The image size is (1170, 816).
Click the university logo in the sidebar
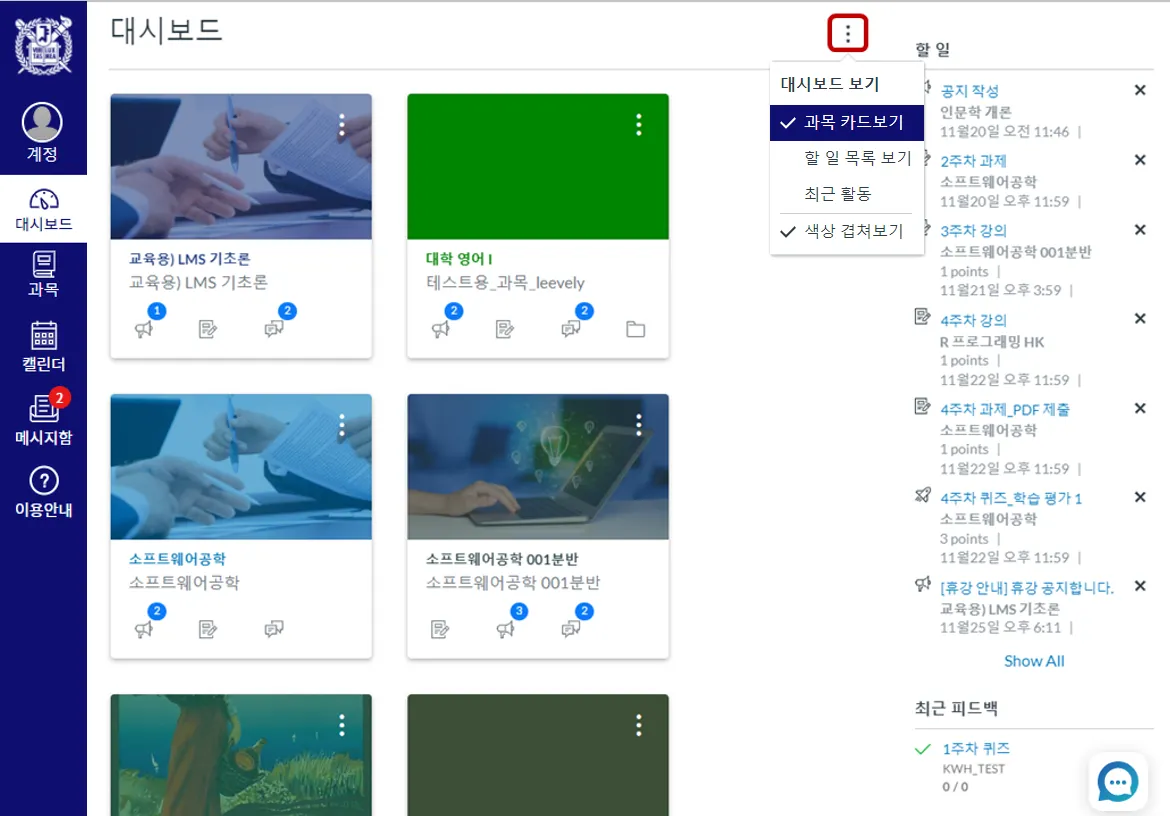click(43, 45)
